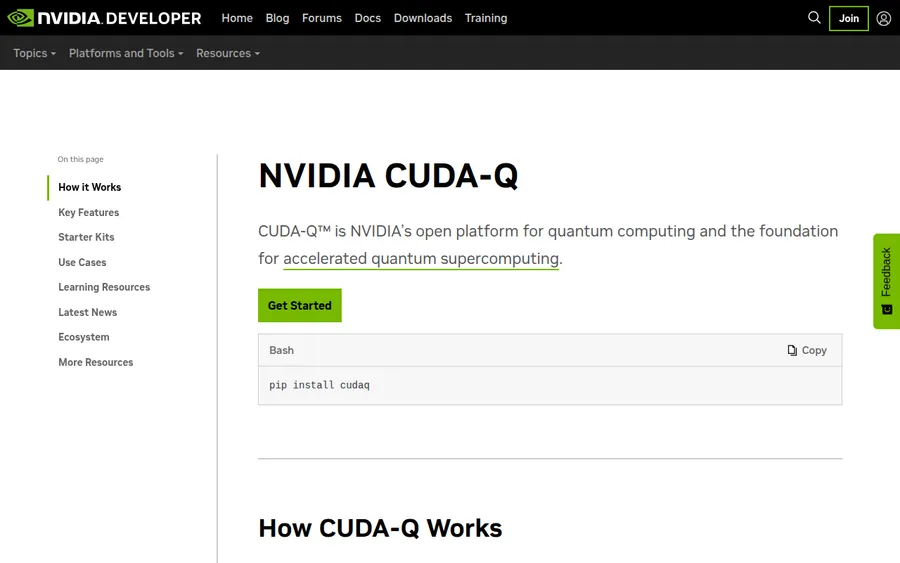
Task: Open the Feedback side tab
Action: (886, 281)
